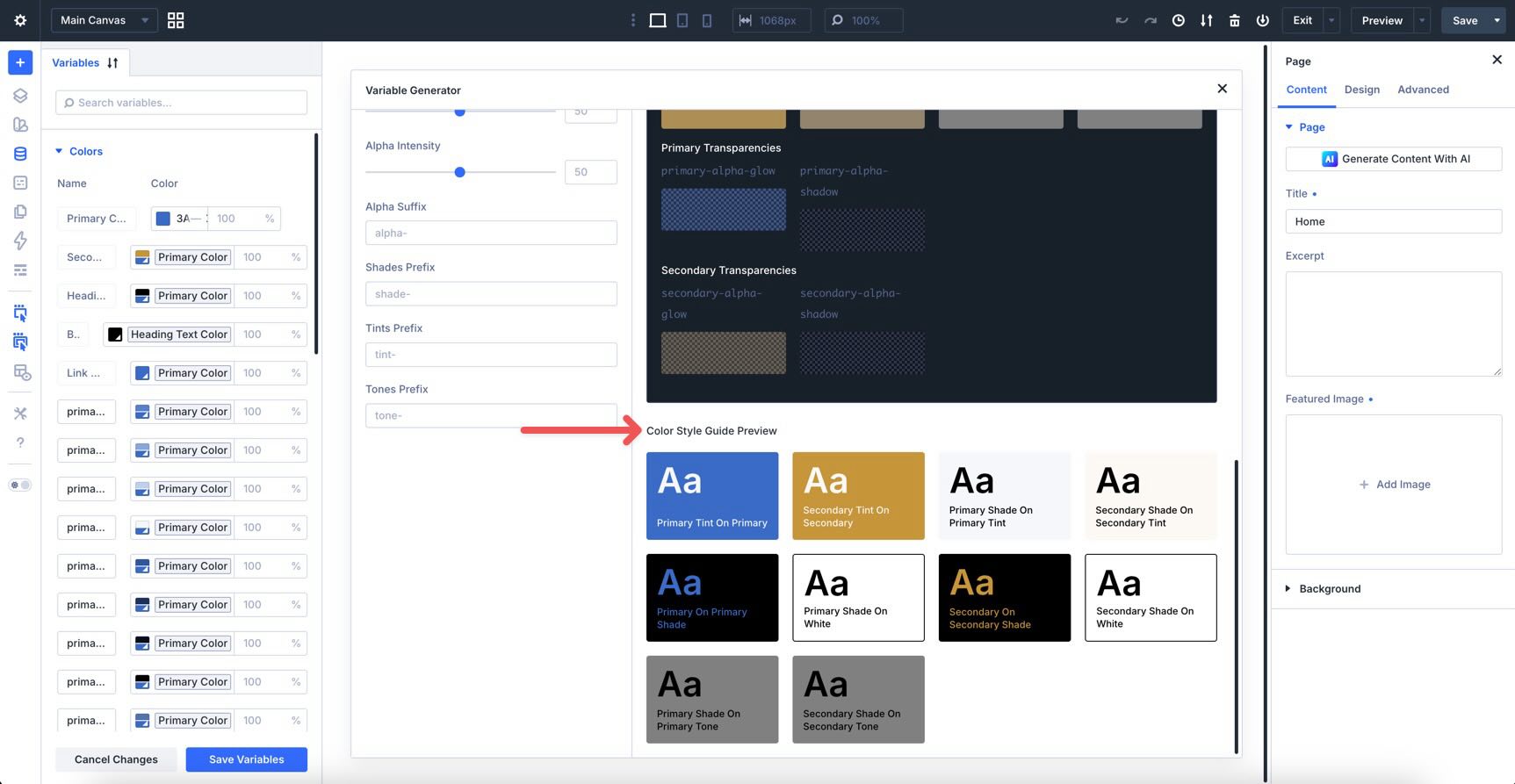Click the Secondary color gold swatch
Screen dimensions: 1515x784
pyautogui.click(x=142, y=257)
